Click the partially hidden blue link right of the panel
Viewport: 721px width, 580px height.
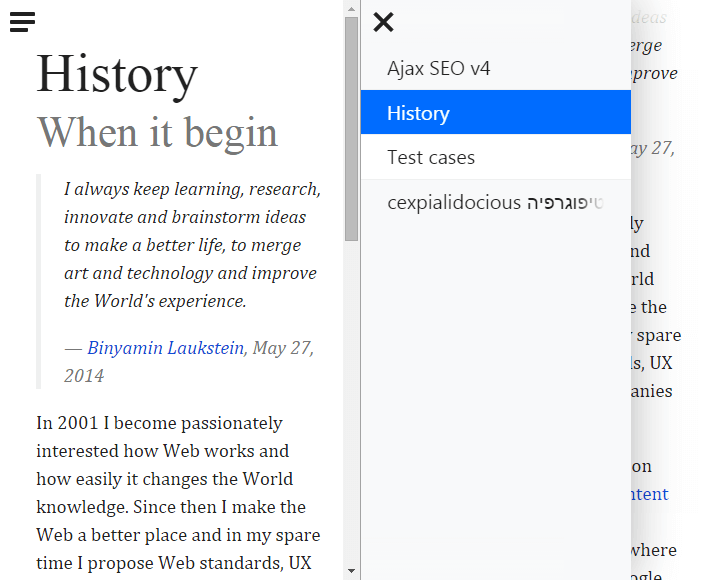tap(650, 494)
